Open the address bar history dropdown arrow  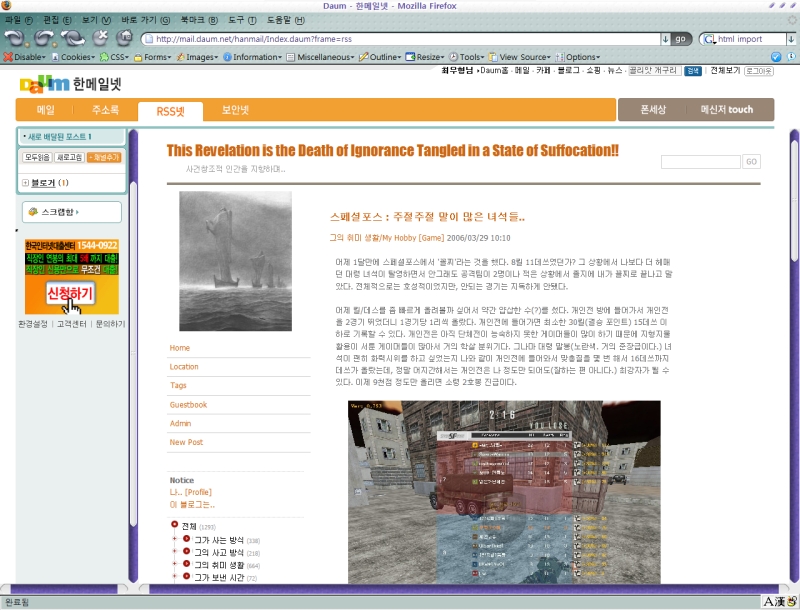[665, 39]
